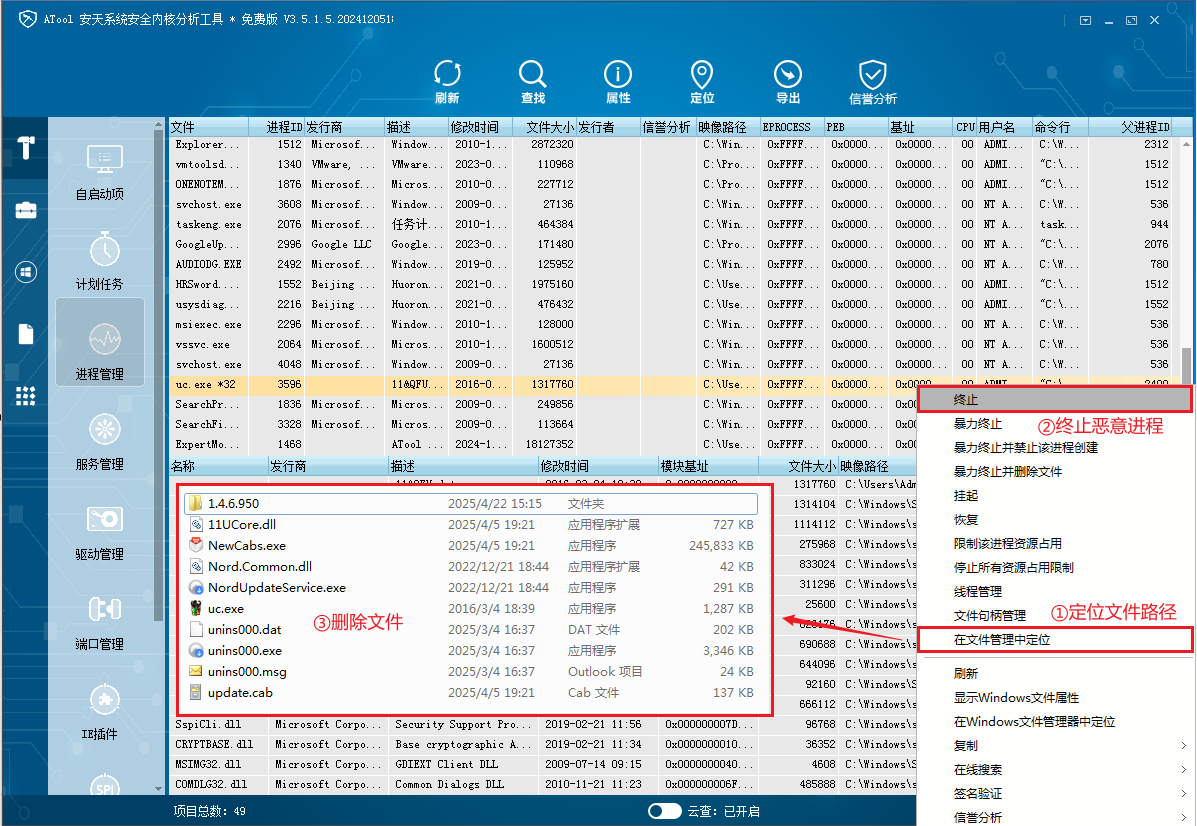Sort by 修改时间 column in process list
The height and width of the screenshot is (826, 1197).
click(479, 127)
